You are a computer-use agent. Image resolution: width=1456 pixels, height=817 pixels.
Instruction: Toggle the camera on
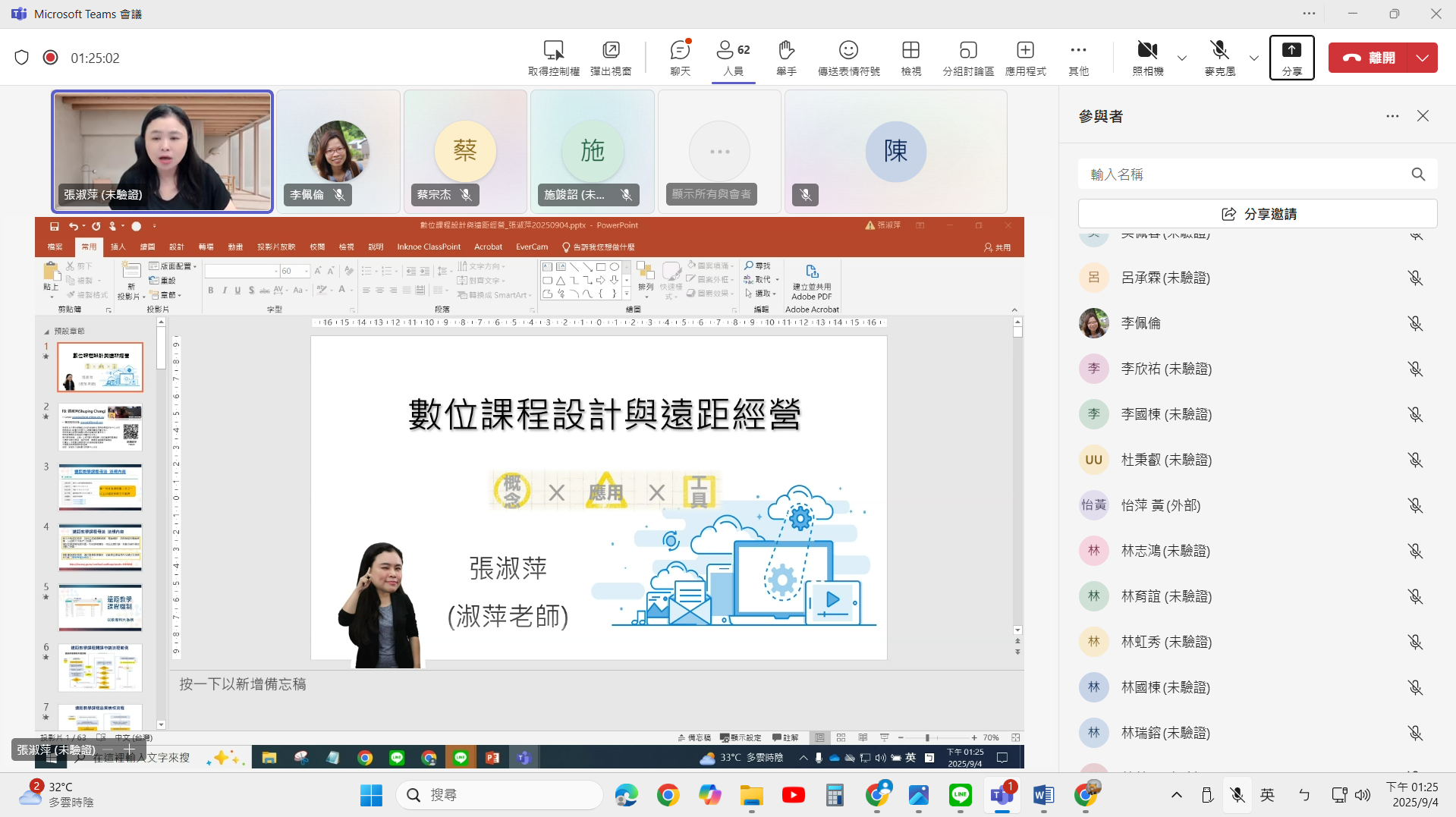(1147, 58)
